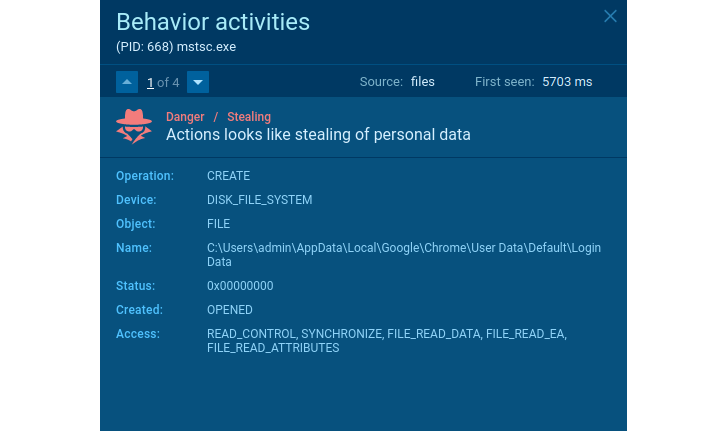The image size is (728, 431).
Task: Click the Stealing category label
Action: (x=249, y=117)
